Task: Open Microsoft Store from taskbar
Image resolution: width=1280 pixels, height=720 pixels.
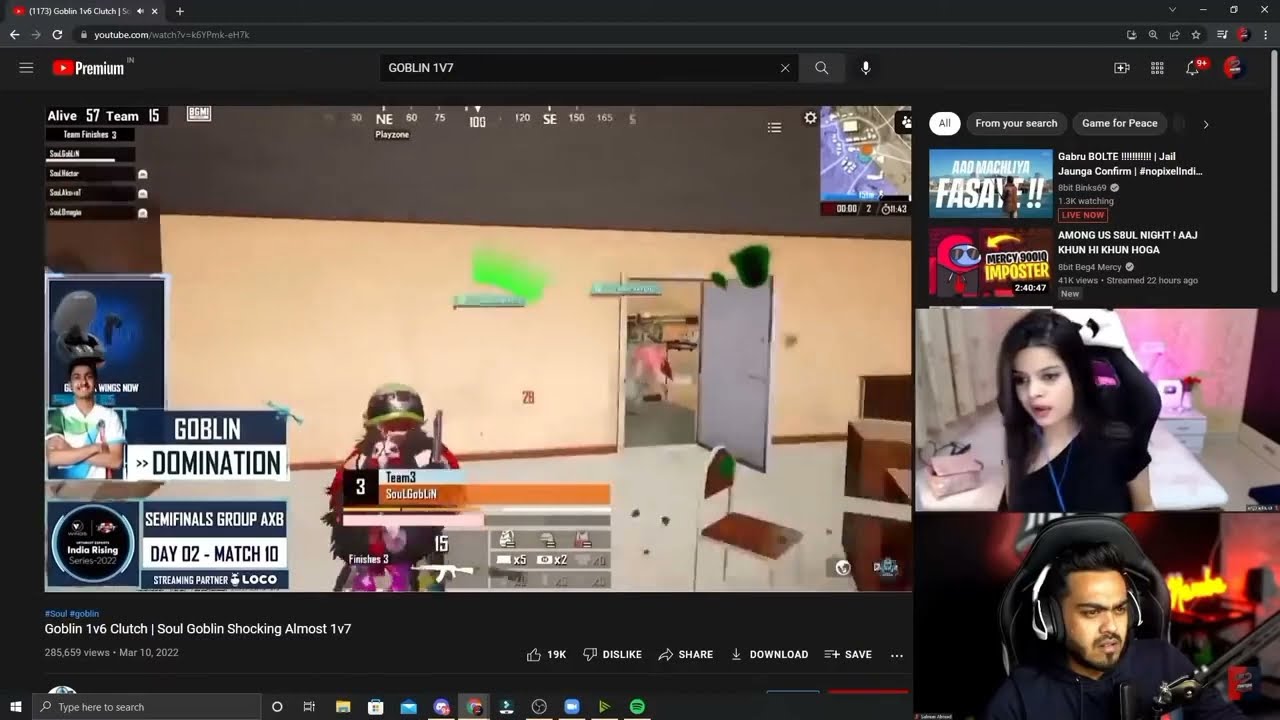Action: click(x=375, y=707)
